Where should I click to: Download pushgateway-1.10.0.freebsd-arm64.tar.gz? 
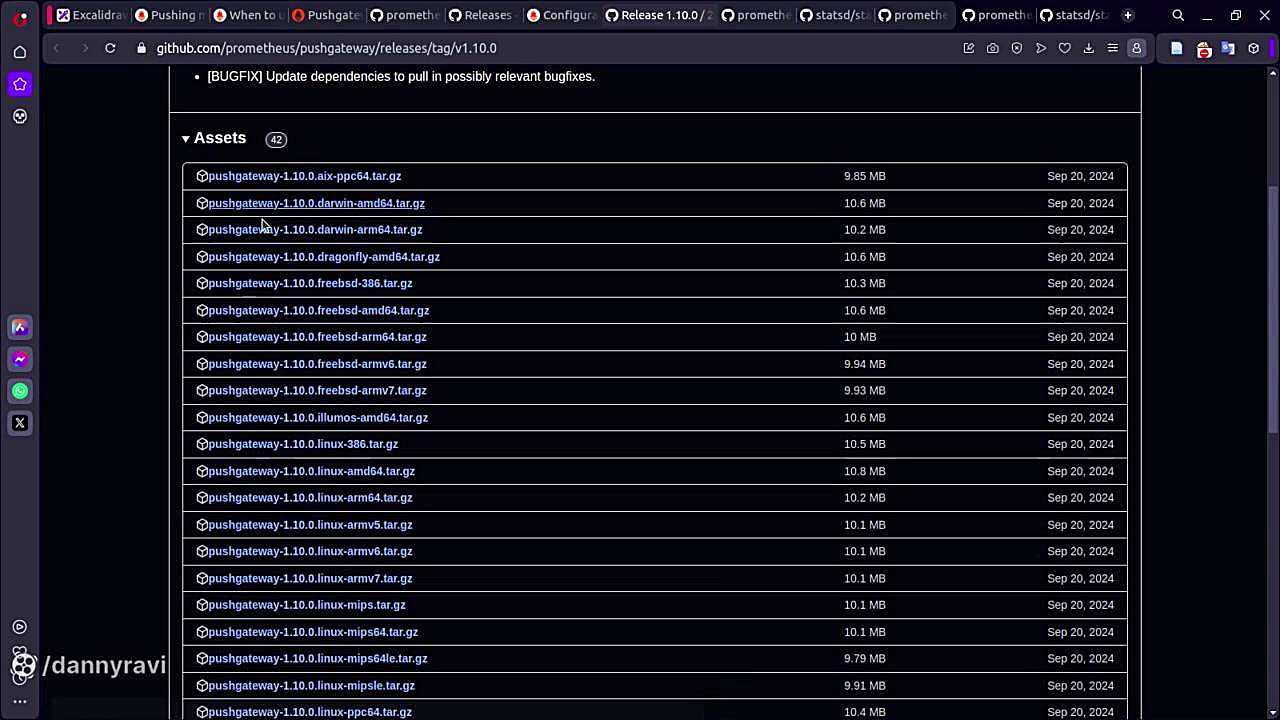pyautogui.click(x=317, y=337)
